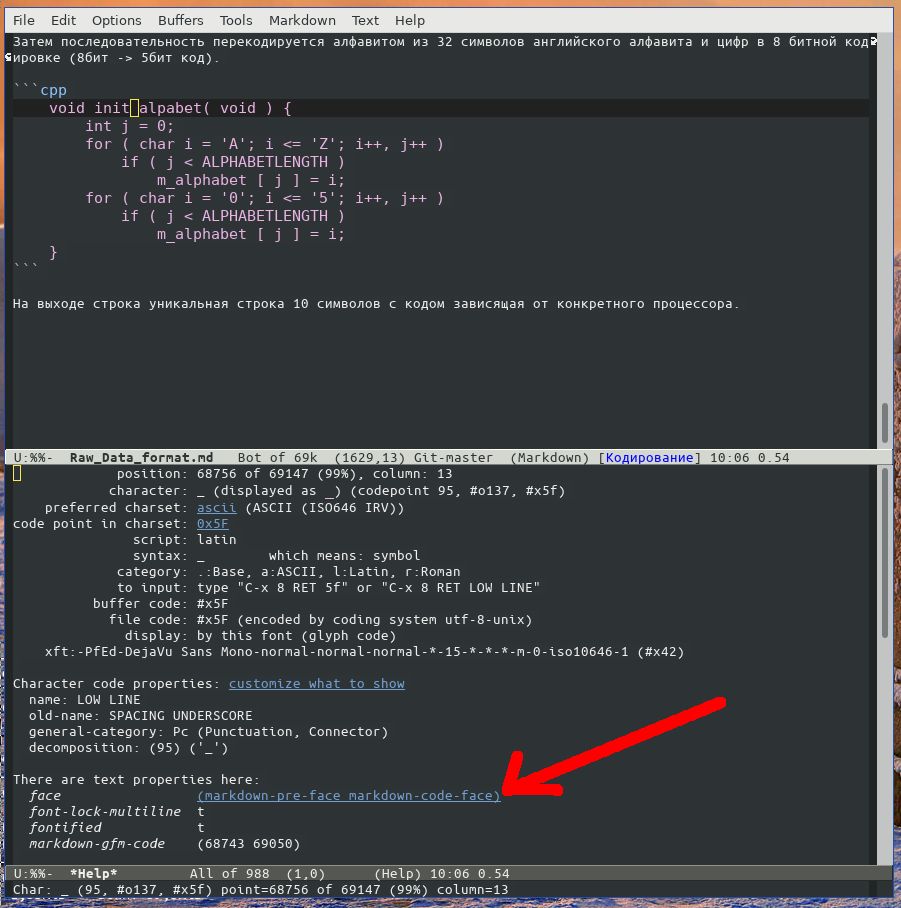Screen dimensions: 901x908
Task: Click the 0x5F code point link
Action: 213,523
